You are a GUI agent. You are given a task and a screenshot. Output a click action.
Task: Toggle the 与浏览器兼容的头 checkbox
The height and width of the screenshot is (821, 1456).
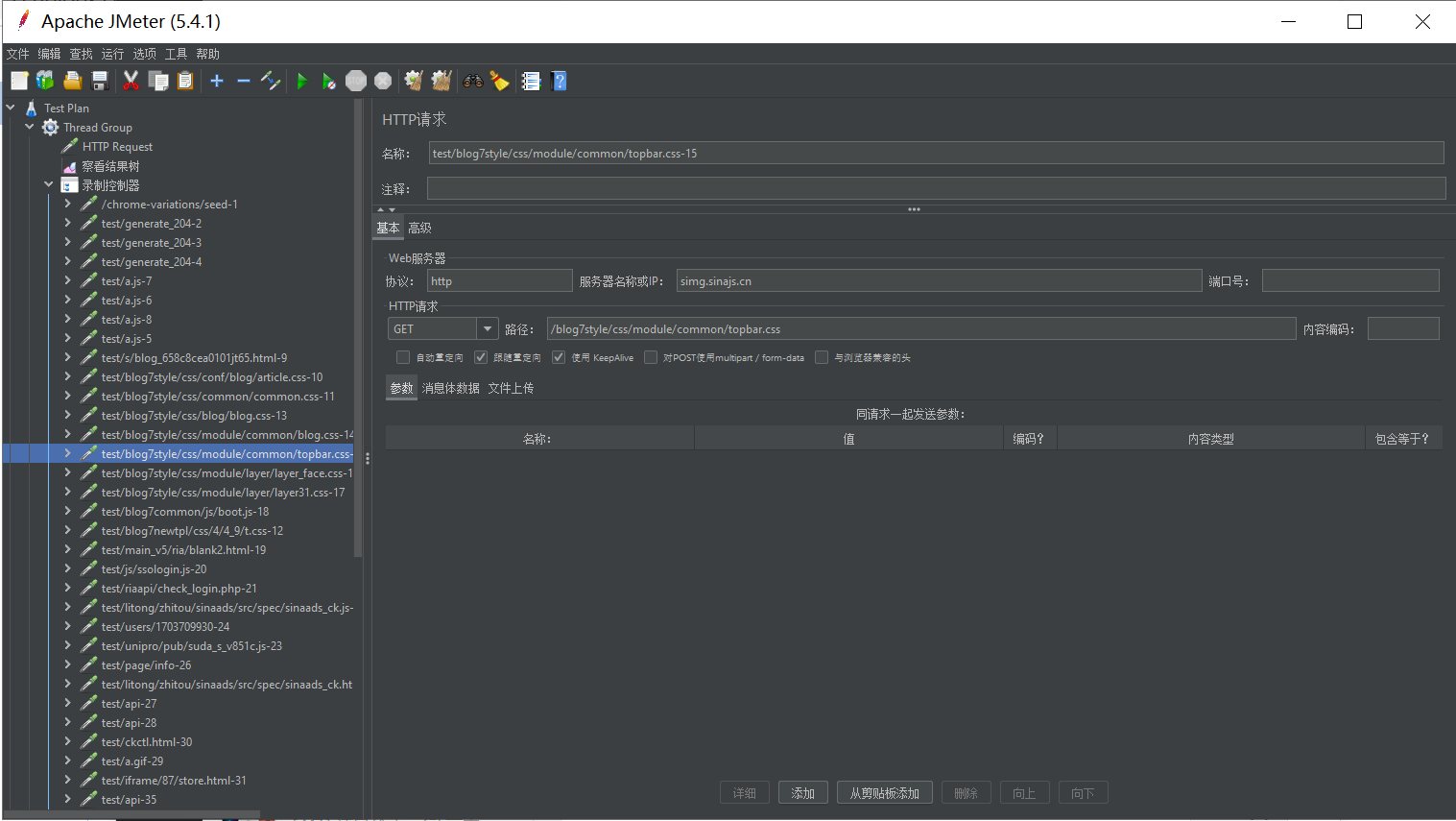point(822,357)
